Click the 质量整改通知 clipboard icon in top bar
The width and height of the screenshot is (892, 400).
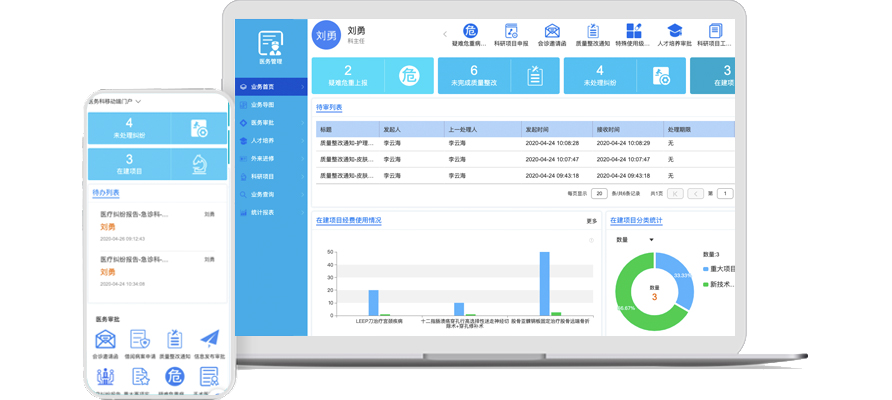click(593, 31)
